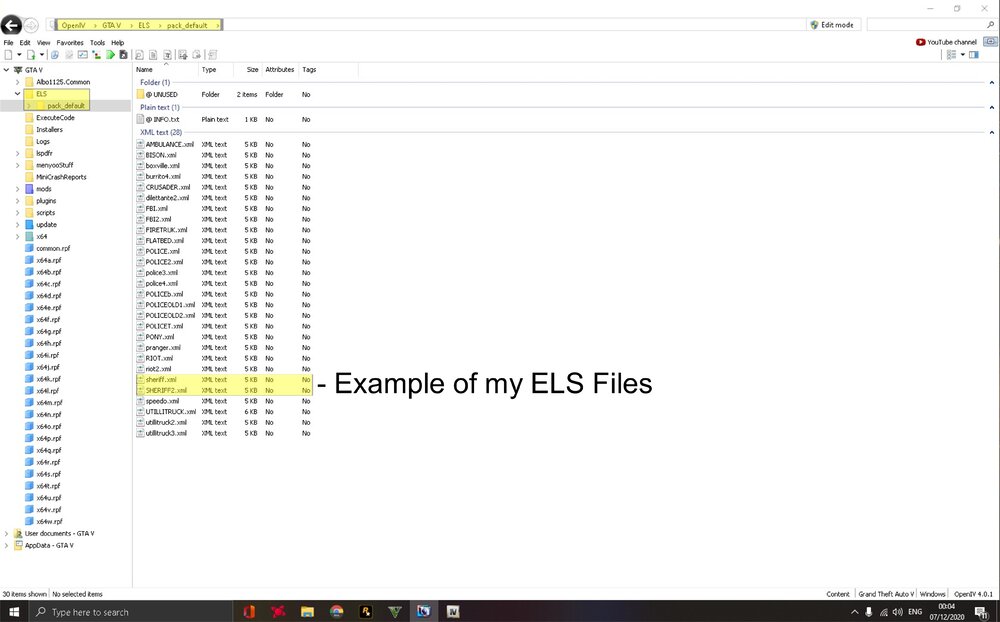Open Rockstar Games Launcher taskbar icon

coord(366,612)
